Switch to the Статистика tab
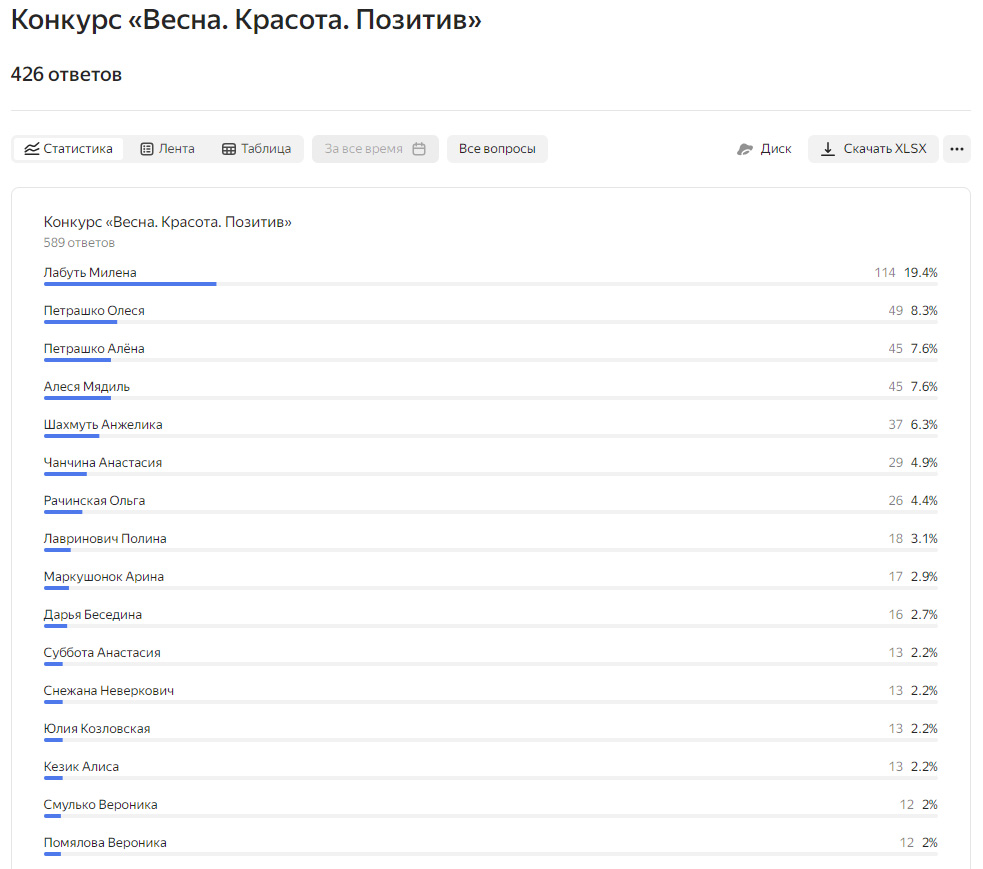This screenshot has width=983, height=869. click(x=68, y=149)
